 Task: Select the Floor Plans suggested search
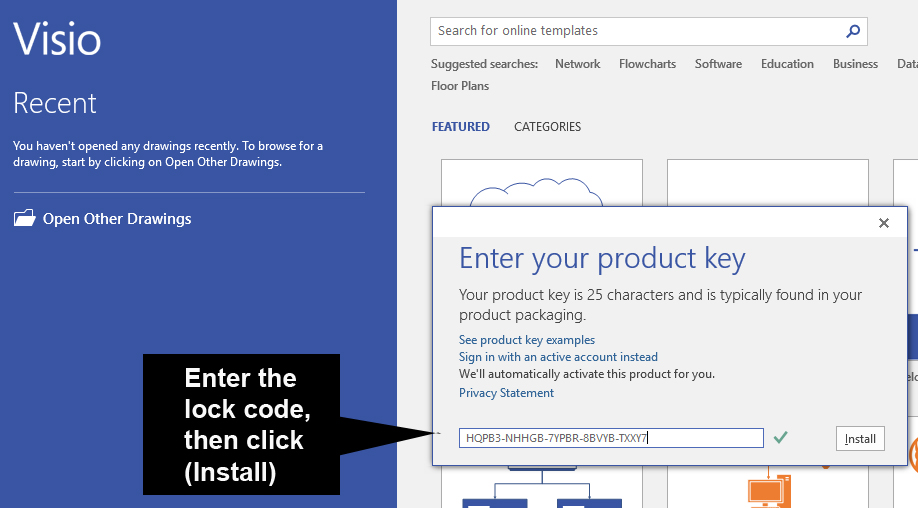460,86
